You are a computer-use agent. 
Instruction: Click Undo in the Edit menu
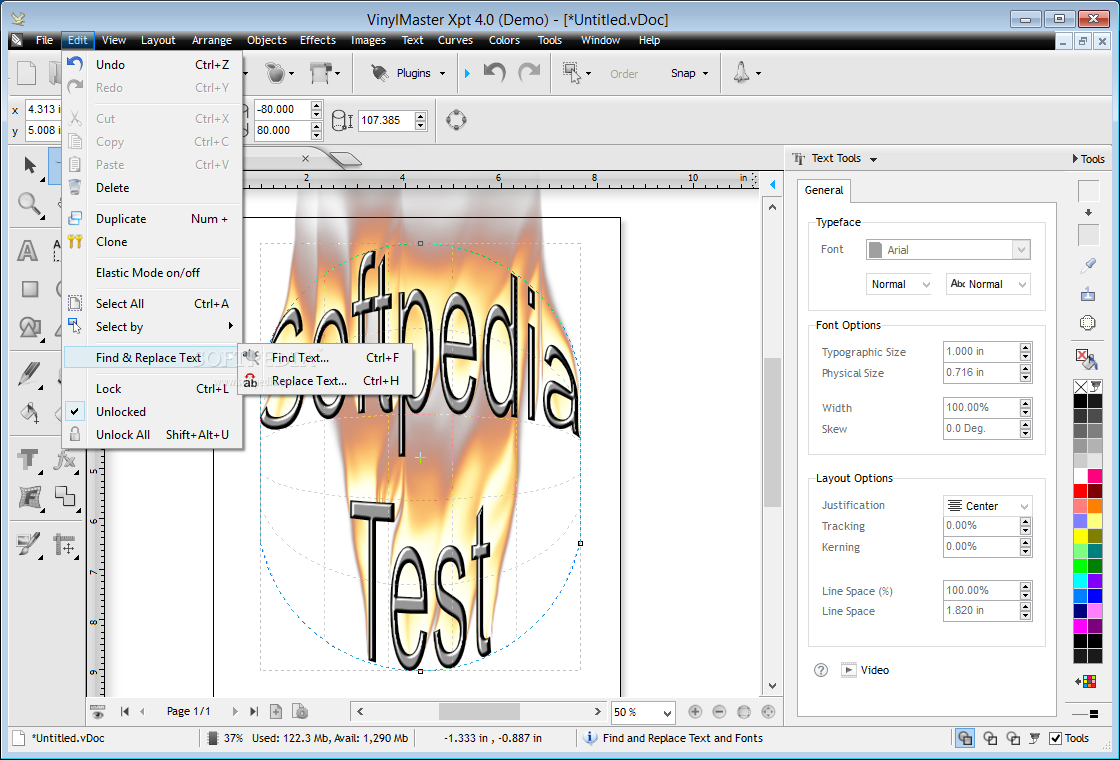(x=153, y=64)
